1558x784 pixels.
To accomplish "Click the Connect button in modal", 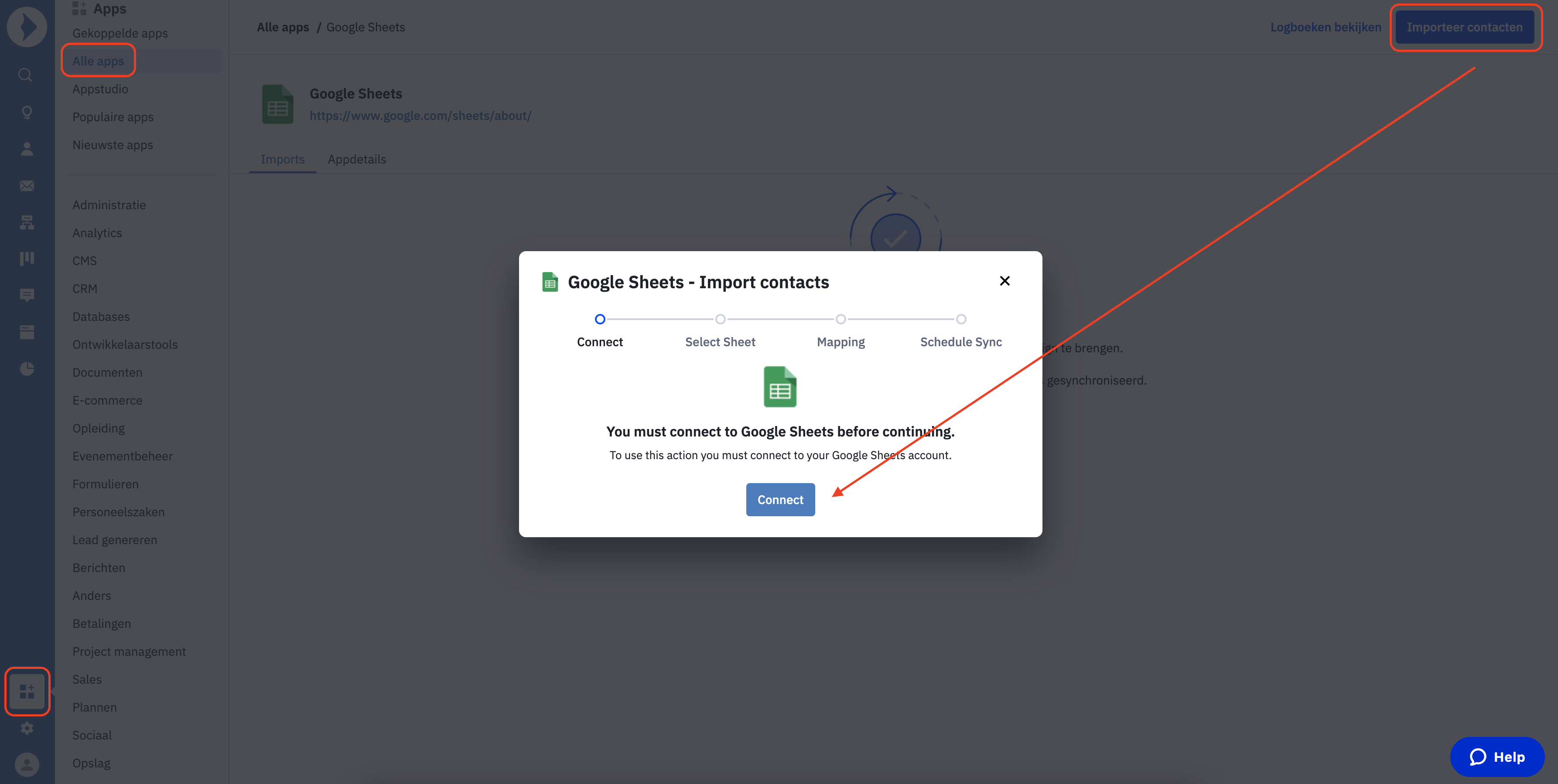I will click(780, 499).
